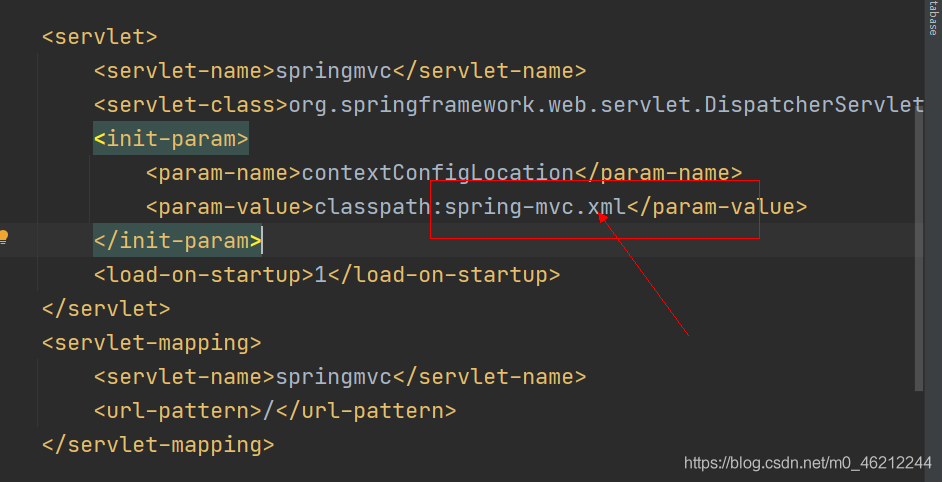Open the Database tool window tab

click(x=932, y=20)
